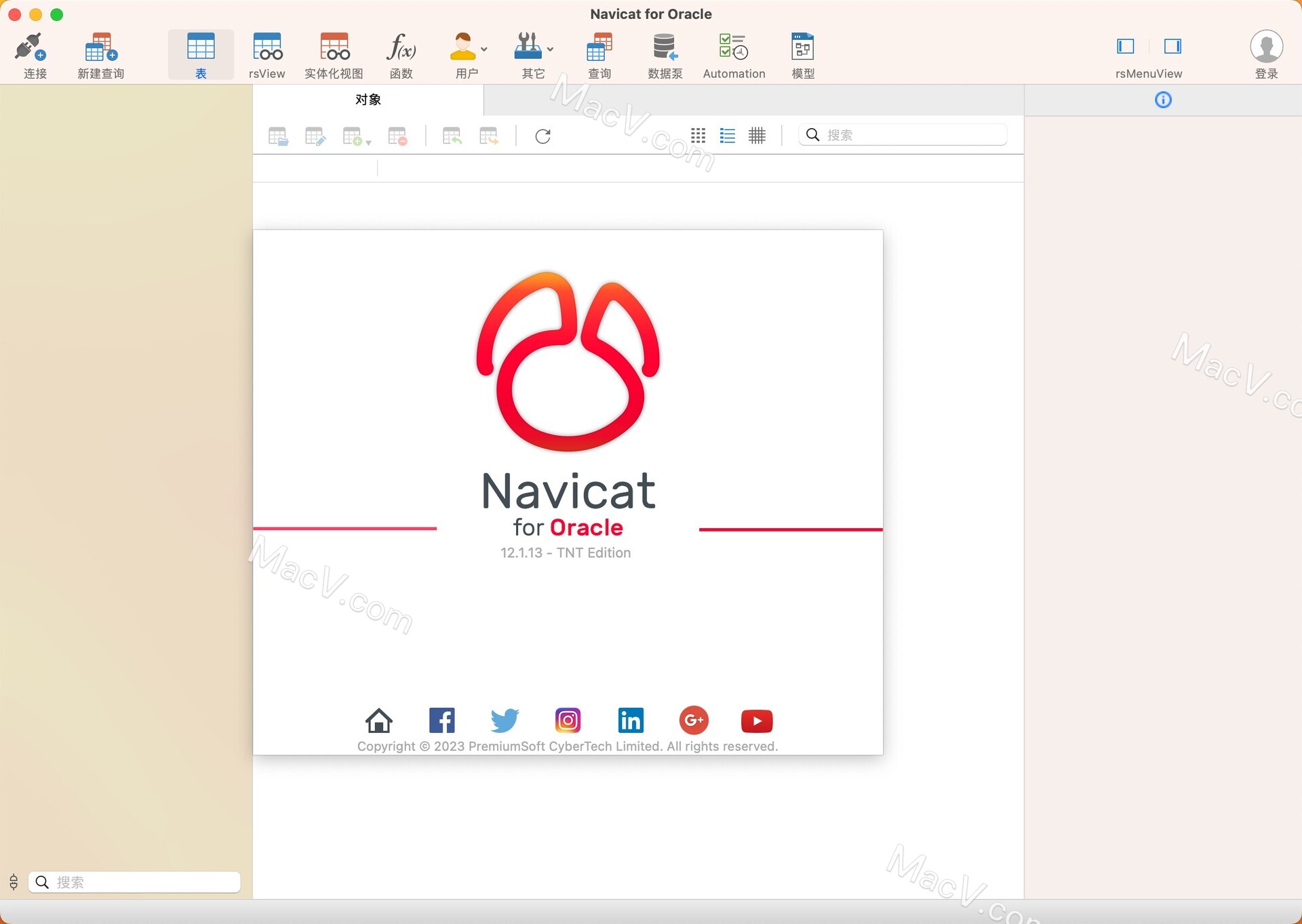Open the 查询 query icon
1302x924 pixels.
[599, 47]
